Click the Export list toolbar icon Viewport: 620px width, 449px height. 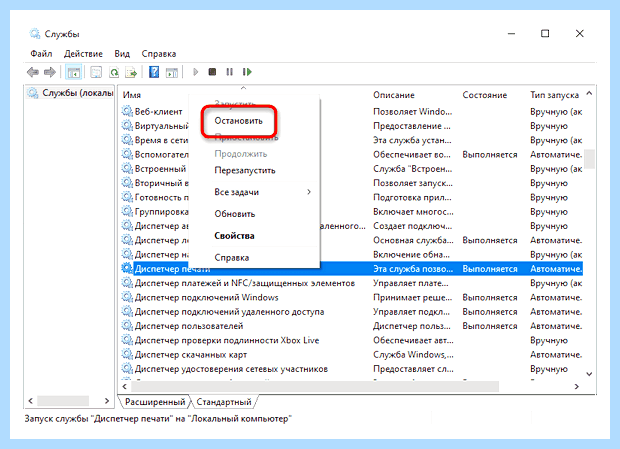click(131, 72)
